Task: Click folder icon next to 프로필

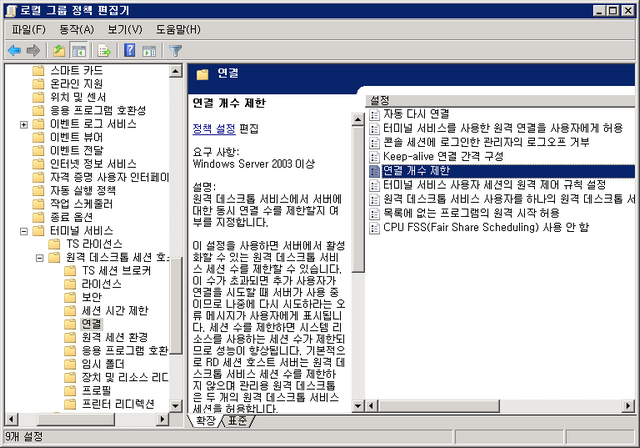Action: click(70, 390)
